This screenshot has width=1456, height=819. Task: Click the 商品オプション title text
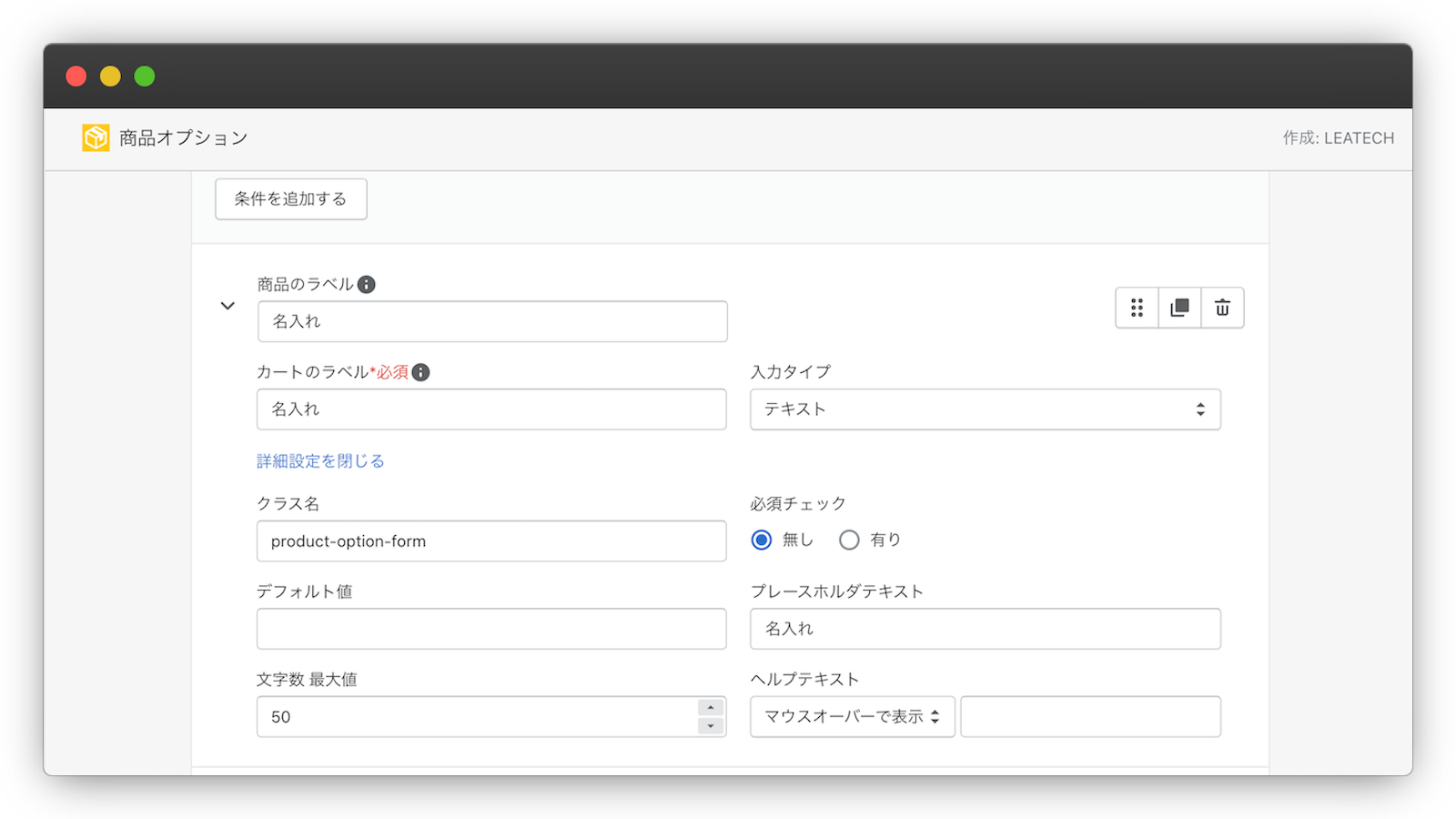point(184,138)
